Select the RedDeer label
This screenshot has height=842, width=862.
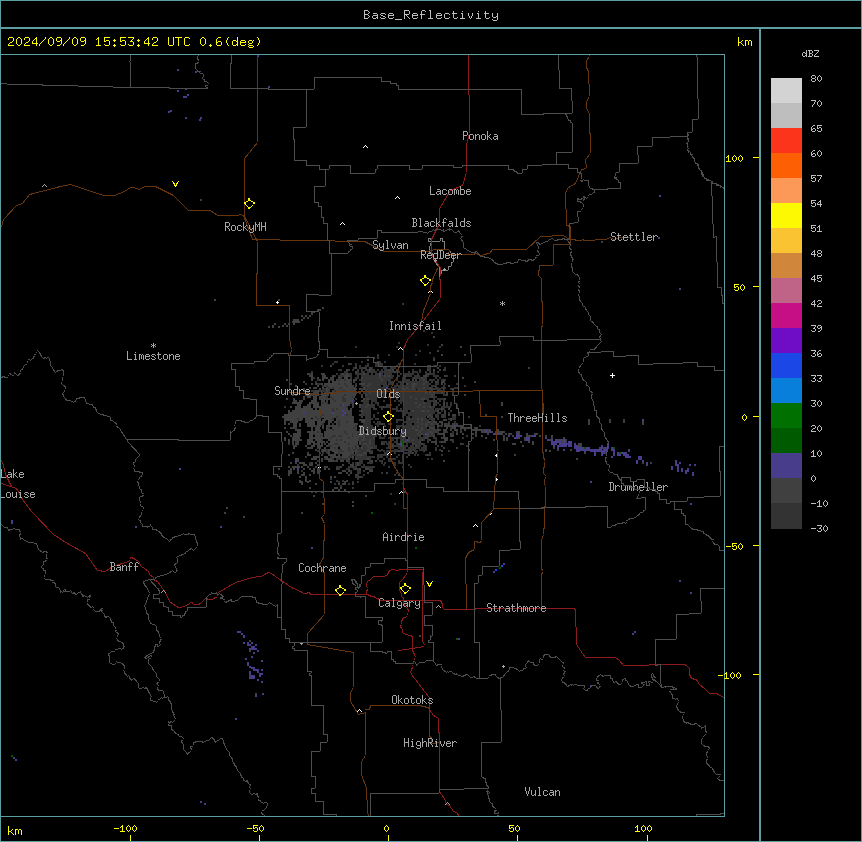[x=440, y=255]
